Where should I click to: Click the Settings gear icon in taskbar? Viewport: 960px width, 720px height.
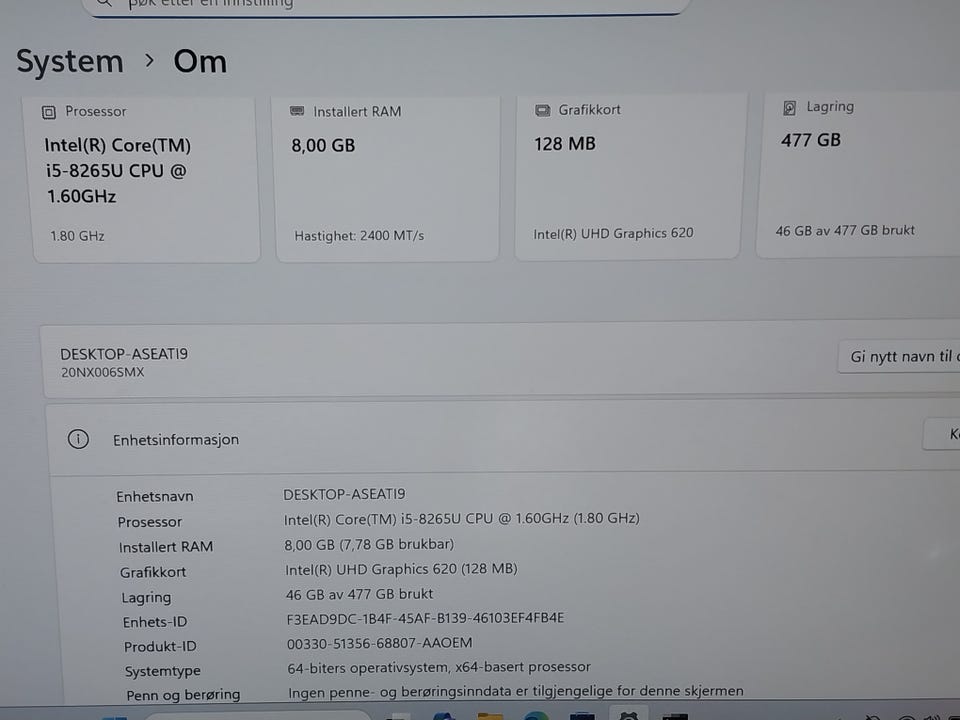pyautogui.click(x=629, y=715)
